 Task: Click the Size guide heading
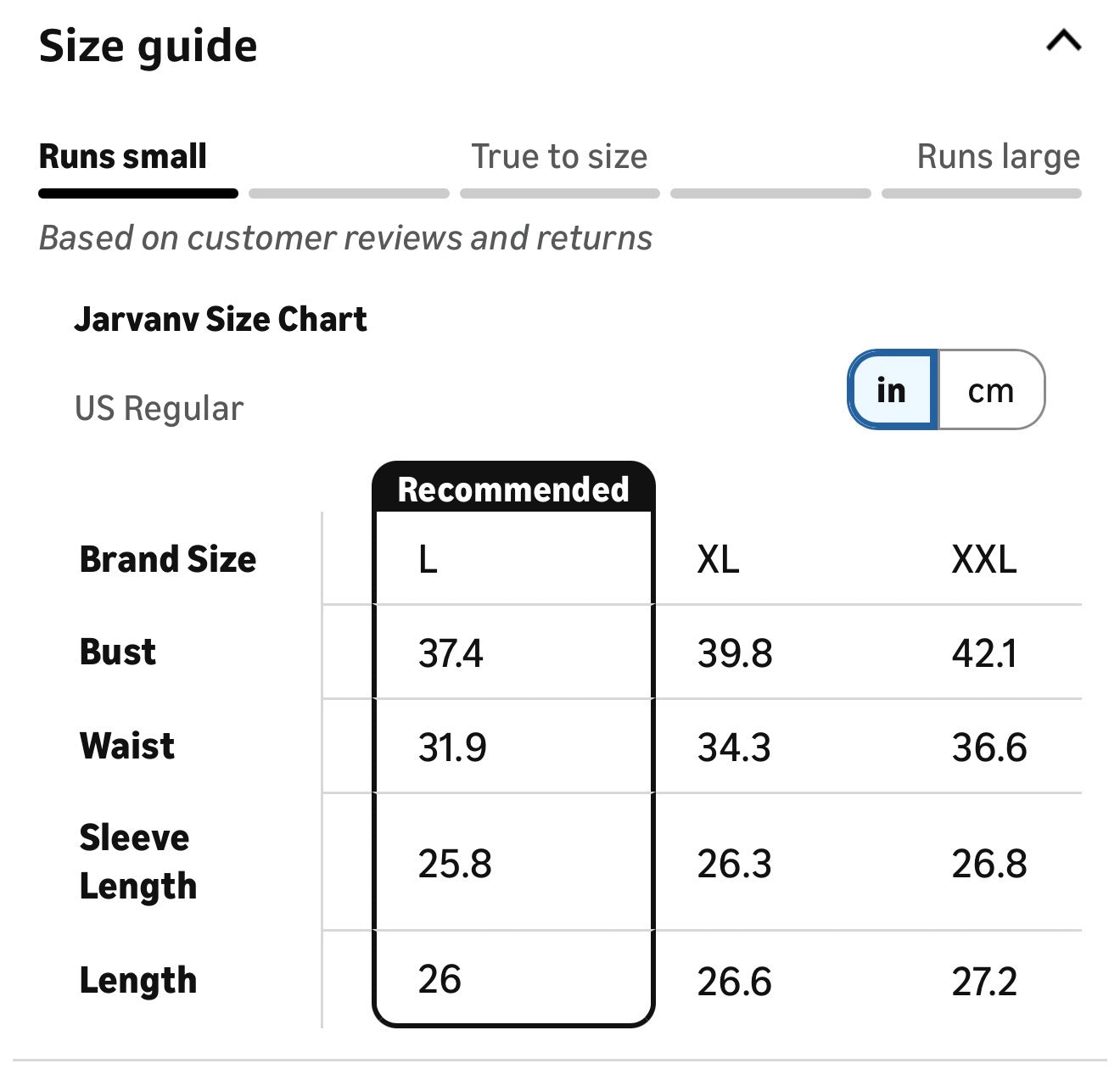(148, 46)
